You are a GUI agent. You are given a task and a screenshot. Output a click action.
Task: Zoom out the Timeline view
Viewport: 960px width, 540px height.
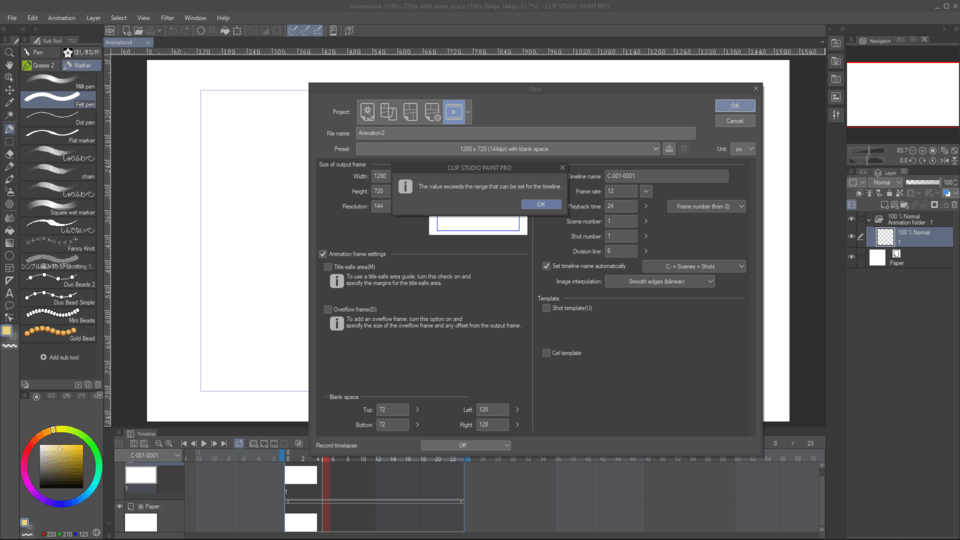[x=159, y=444]
